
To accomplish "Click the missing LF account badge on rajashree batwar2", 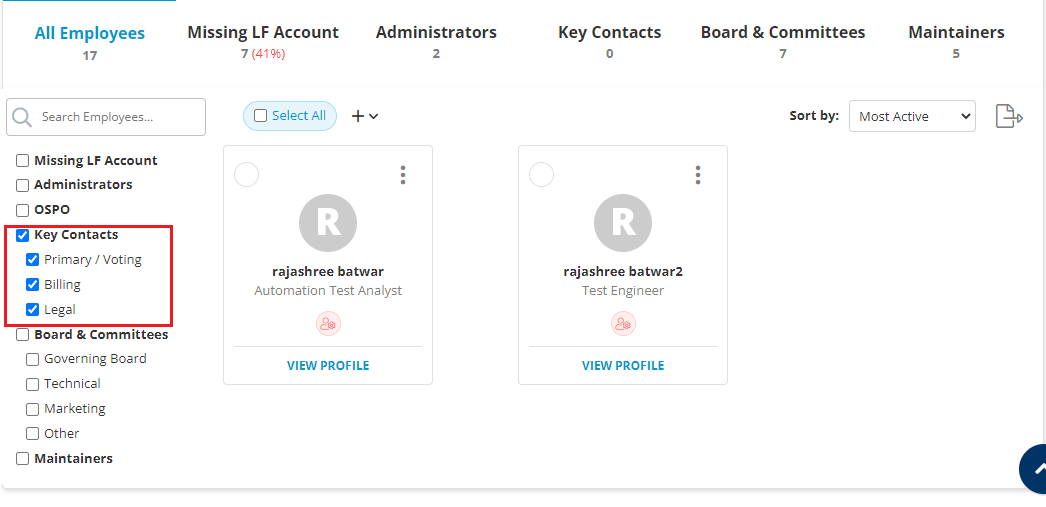I will (623, 323).
